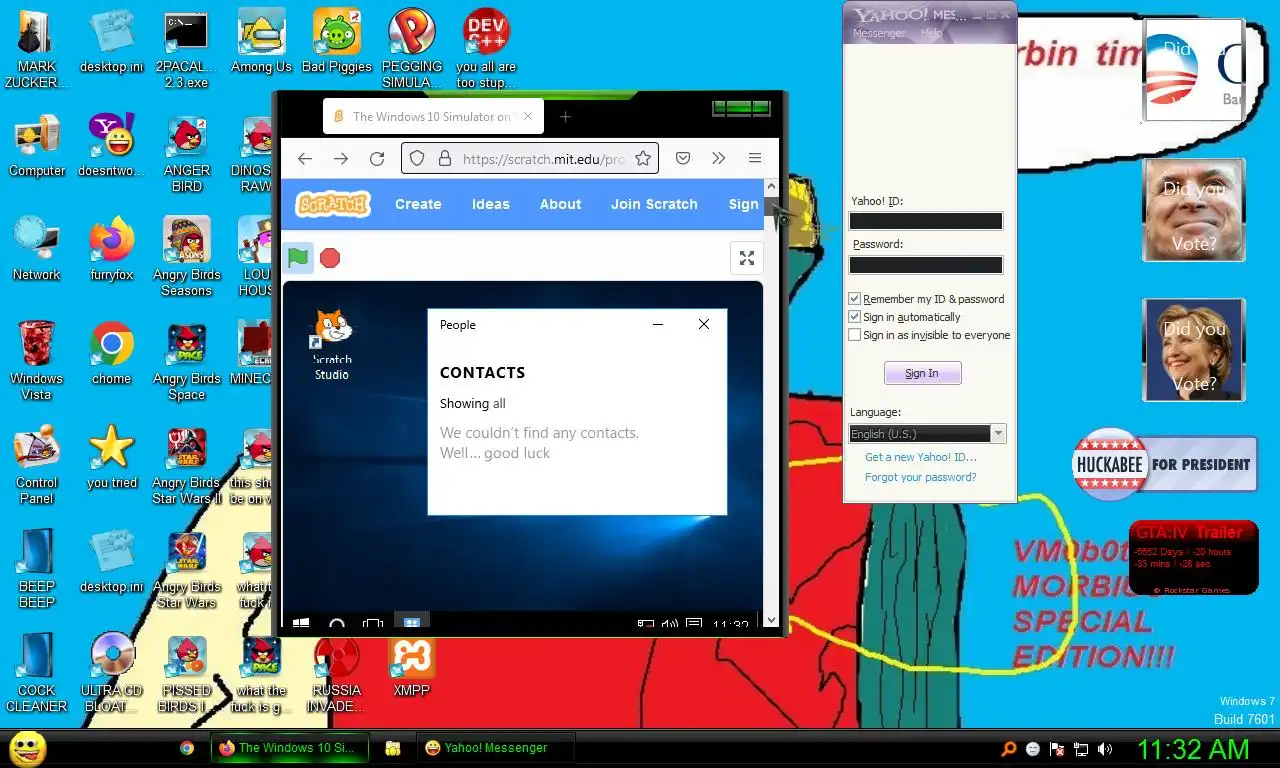The width and height of the screenshot is (1280, 768).
Task: Open the Messenger menu in Yahoo Messenger
Action: (879, 33)
